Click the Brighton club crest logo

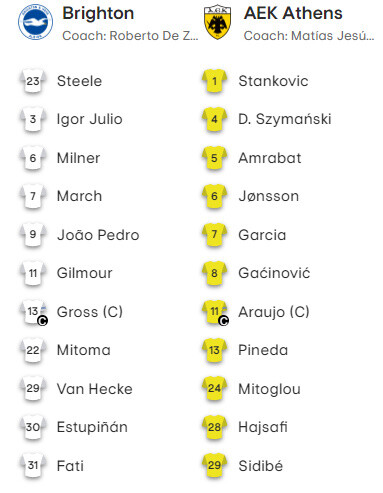coord(35,22)
